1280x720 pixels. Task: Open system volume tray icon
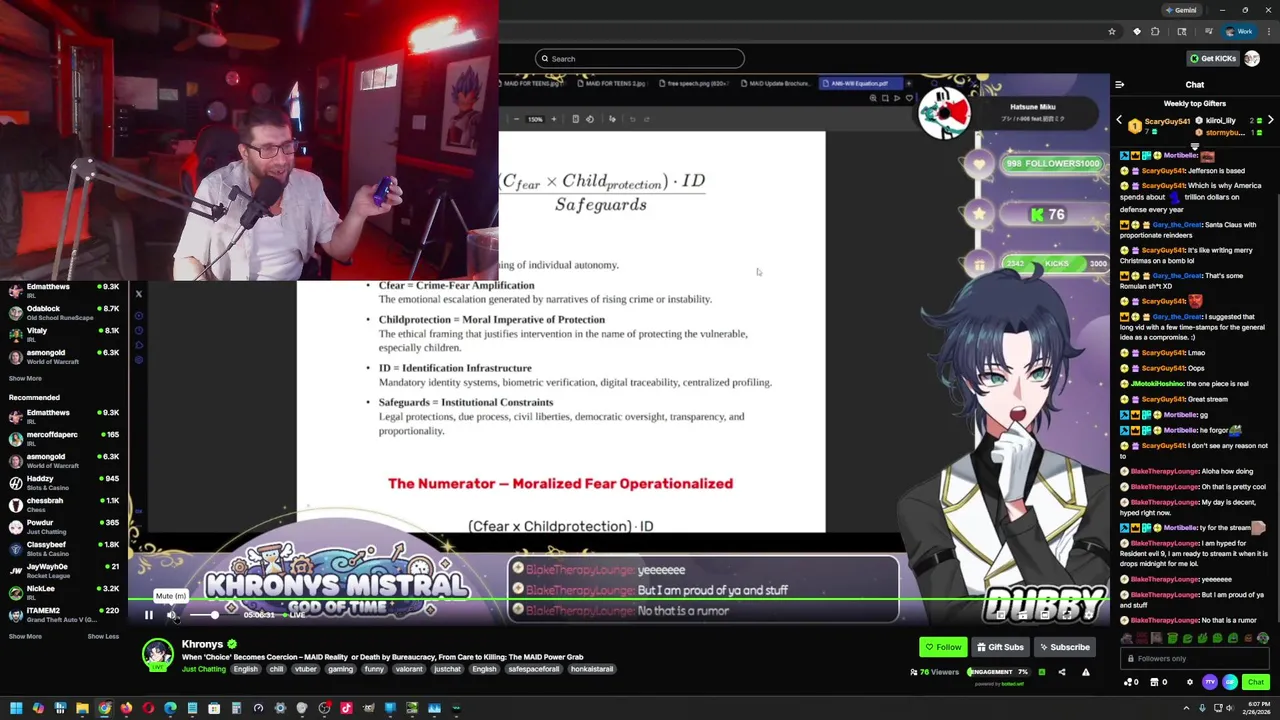tap(1230, 708)
